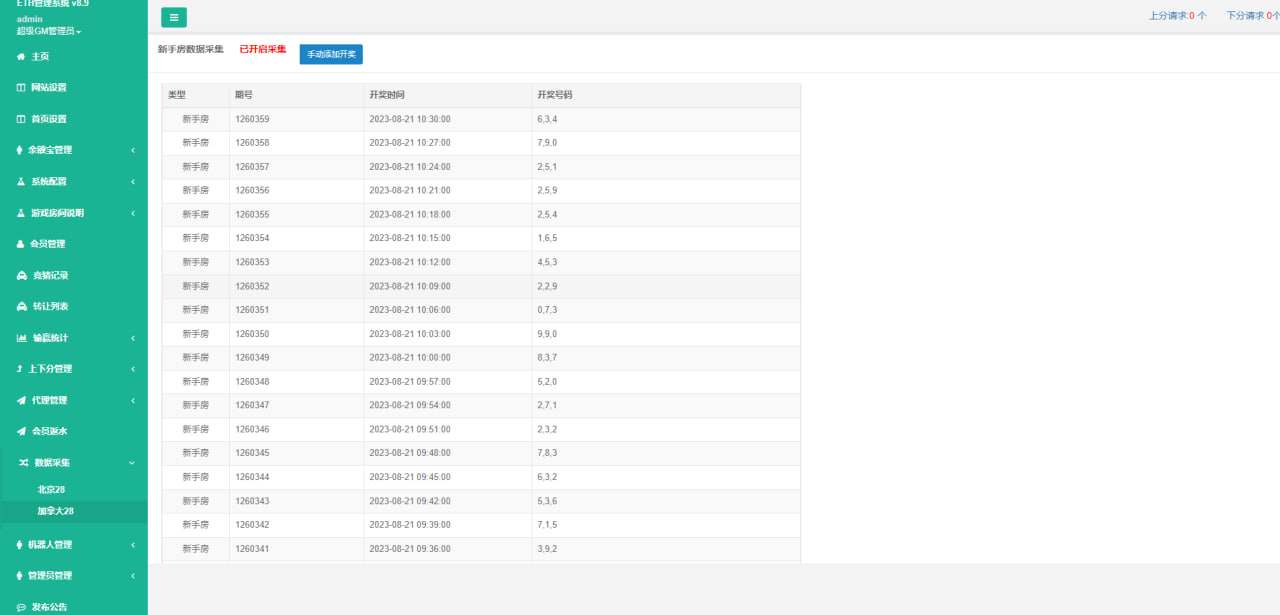
Task: Click the winning numbers 0,7,3
Action: (x=547, y=310)
